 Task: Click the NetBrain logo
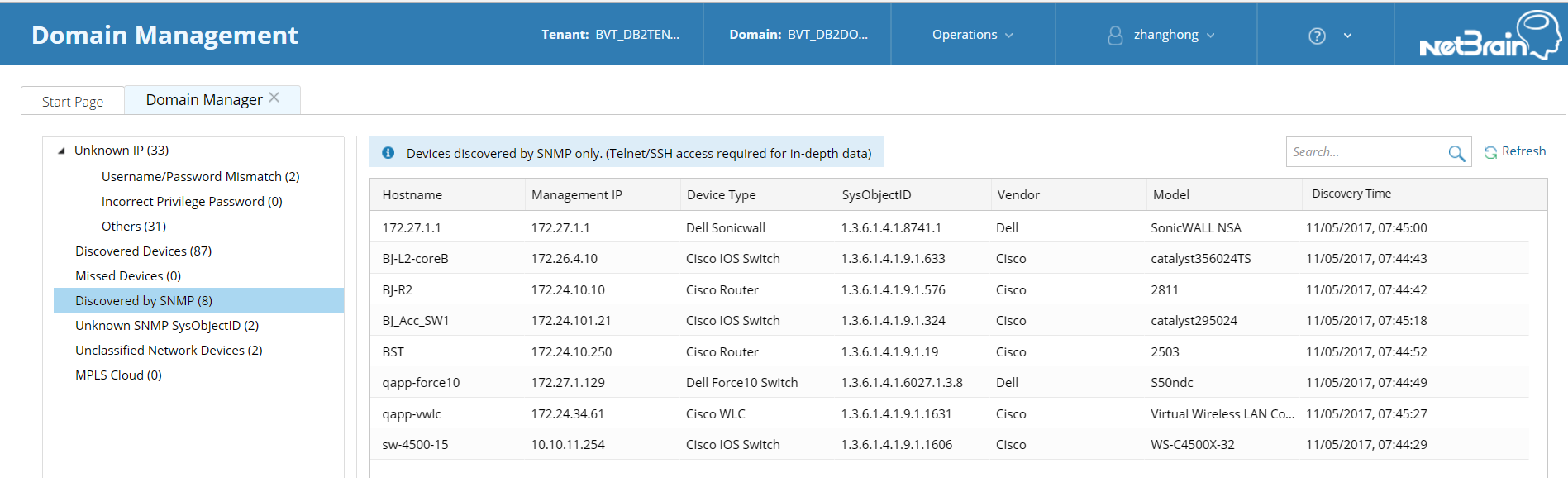[x=1489, y=35]
